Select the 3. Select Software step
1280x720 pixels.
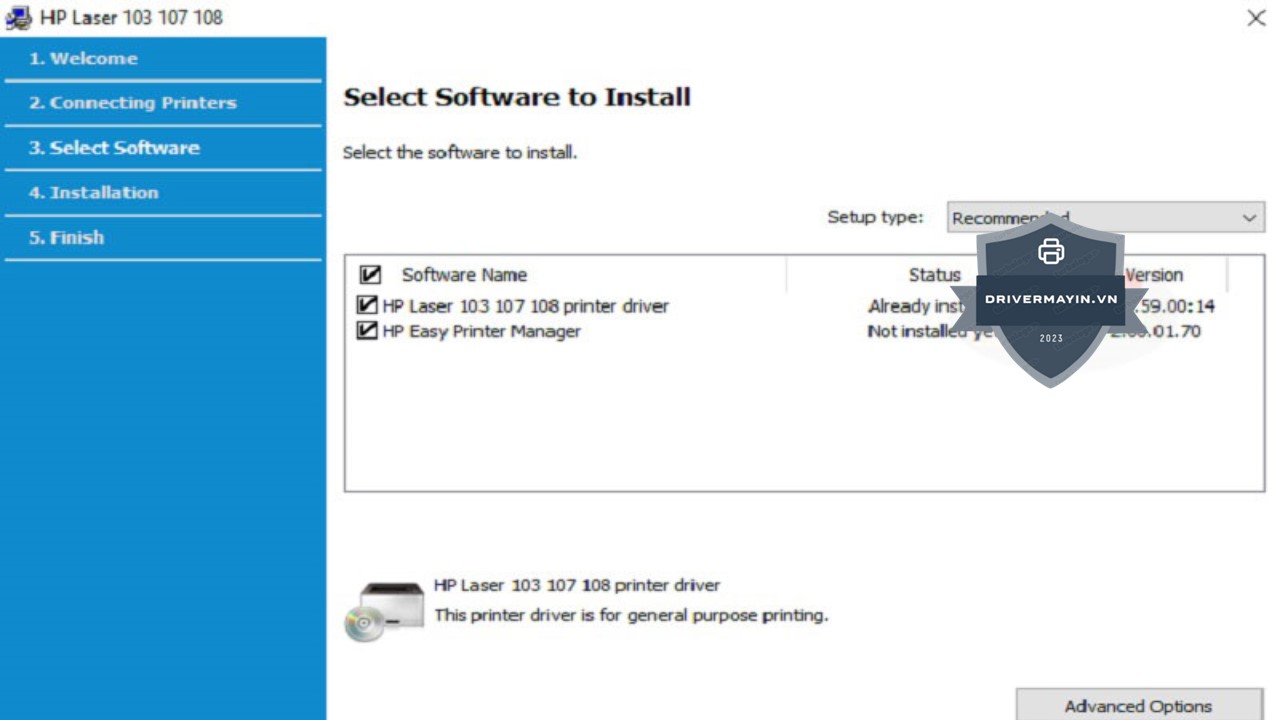(114, 148)
